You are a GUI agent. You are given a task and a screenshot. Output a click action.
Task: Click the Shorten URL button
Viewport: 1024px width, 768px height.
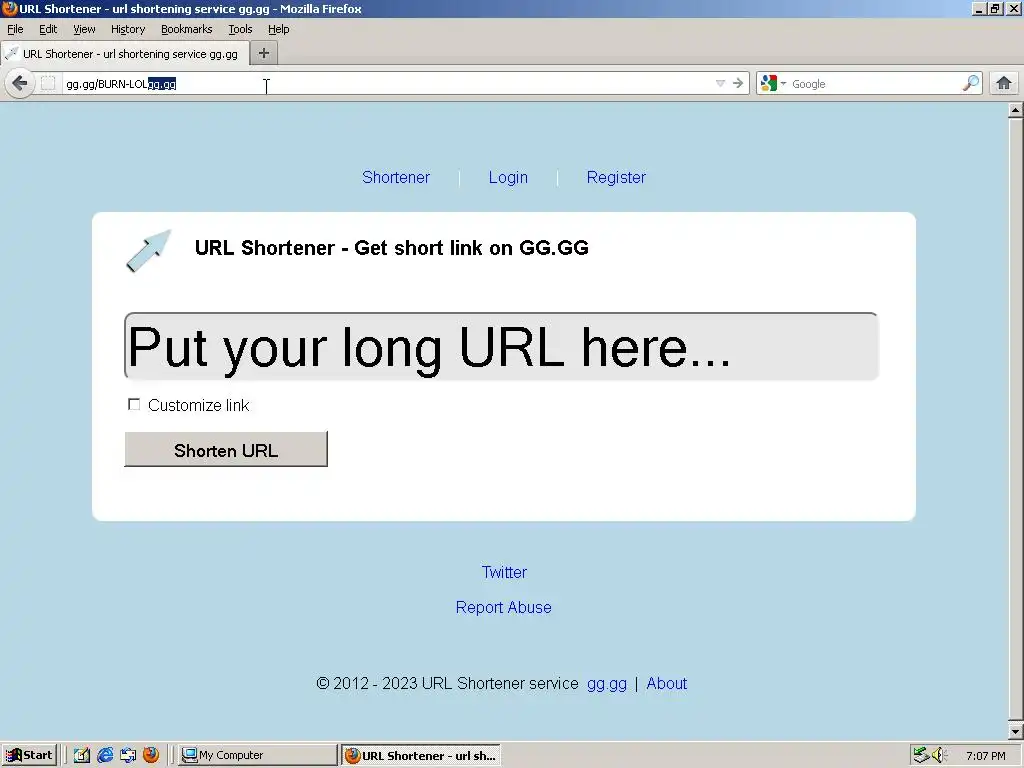pyautogui.click(x=226, y=449)
